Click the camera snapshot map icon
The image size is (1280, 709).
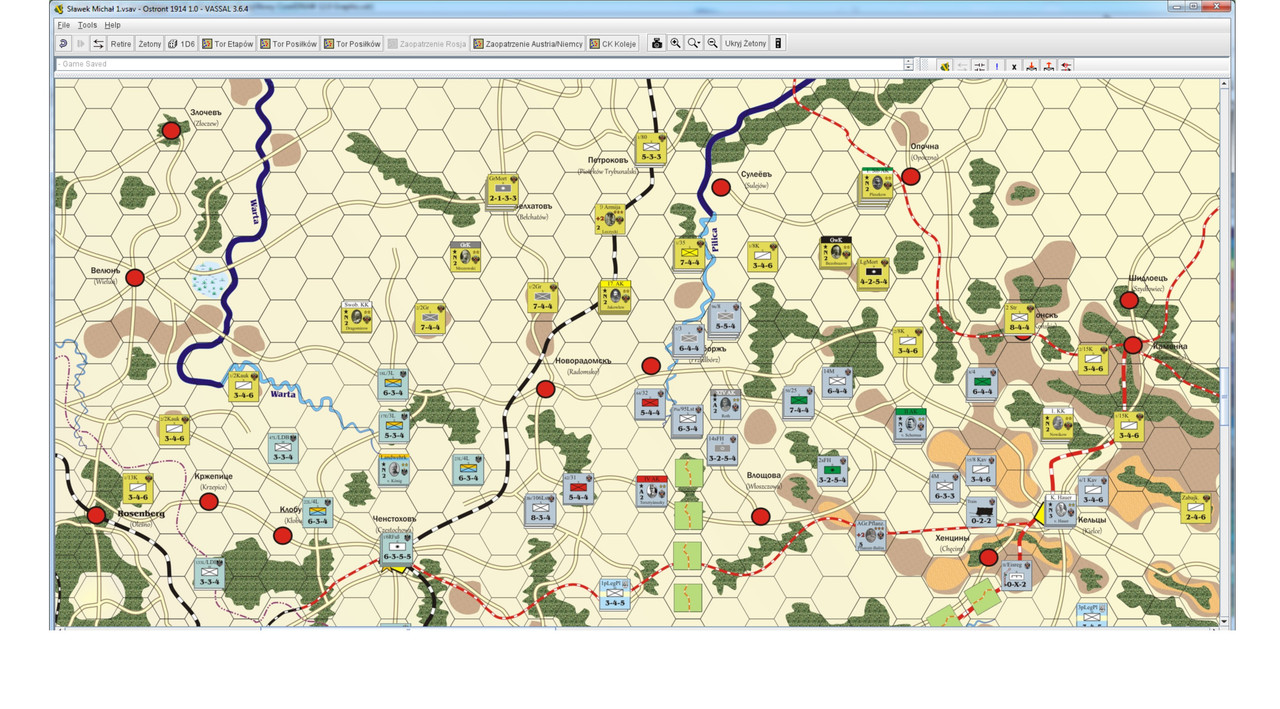point(657,44)
